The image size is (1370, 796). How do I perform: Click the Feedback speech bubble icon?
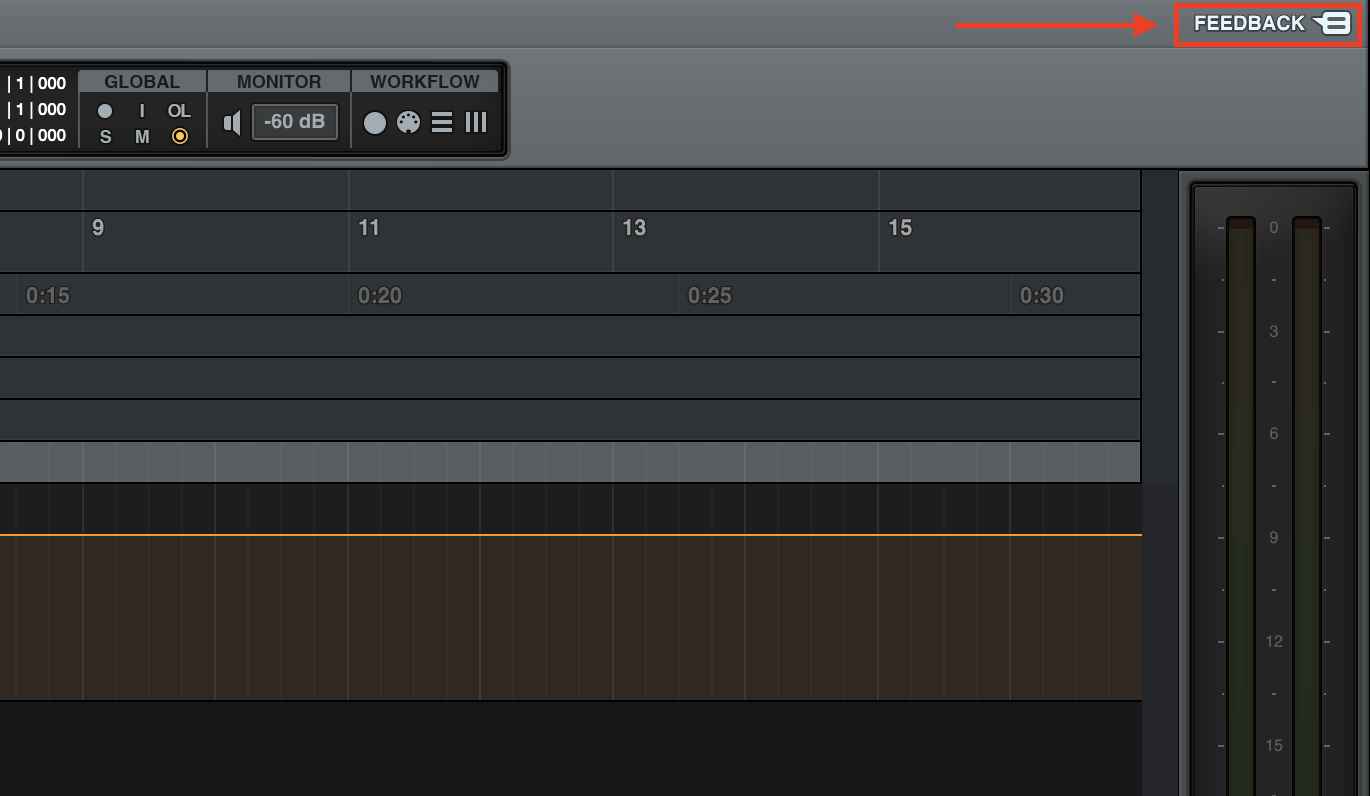coord(1333,23)
